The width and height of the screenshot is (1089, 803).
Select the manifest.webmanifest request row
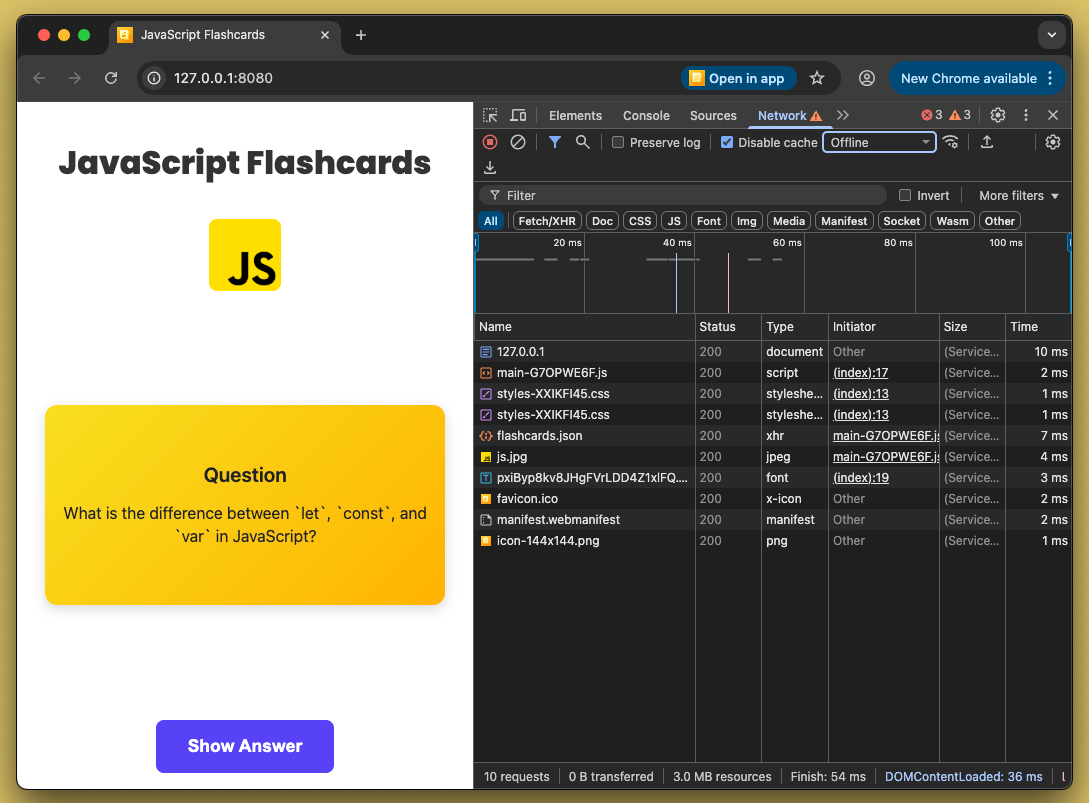[773, 520]
